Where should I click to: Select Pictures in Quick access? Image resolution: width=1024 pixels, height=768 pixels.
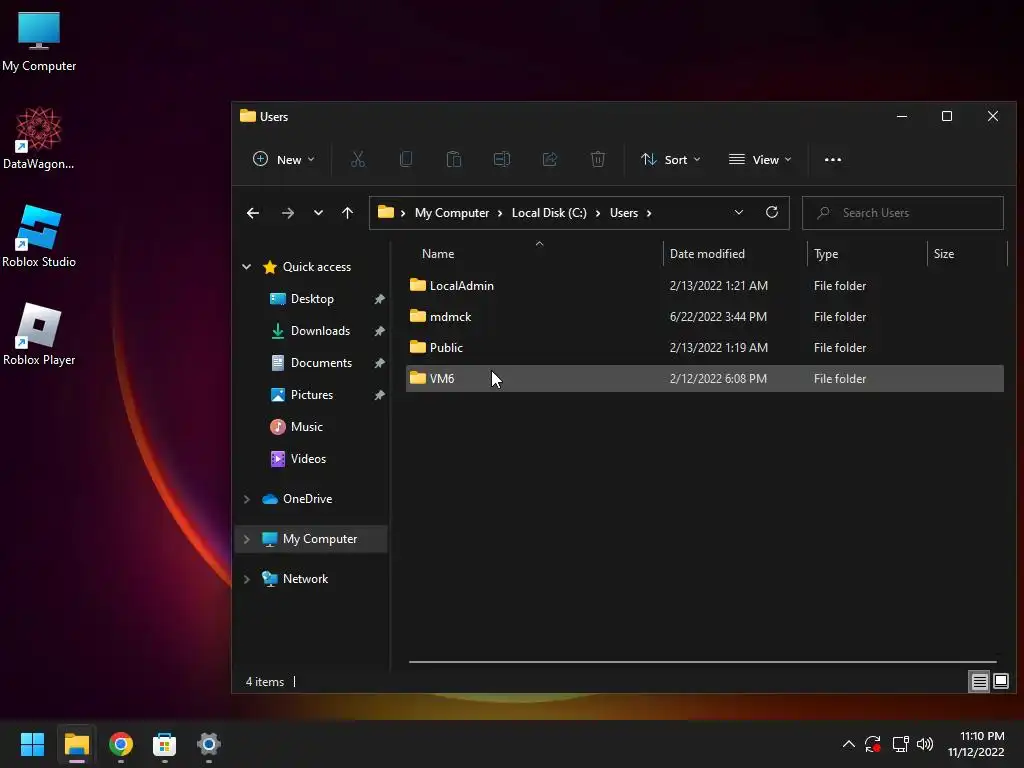(x=312, y=394)
